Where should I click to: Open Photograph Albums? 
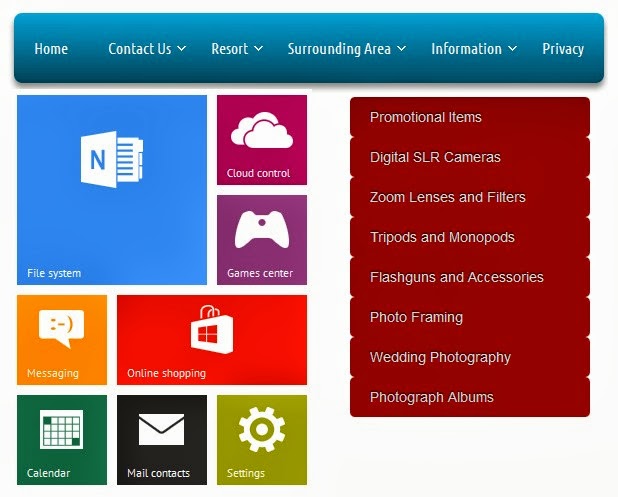pyautogui.click(x=470, y=397)
